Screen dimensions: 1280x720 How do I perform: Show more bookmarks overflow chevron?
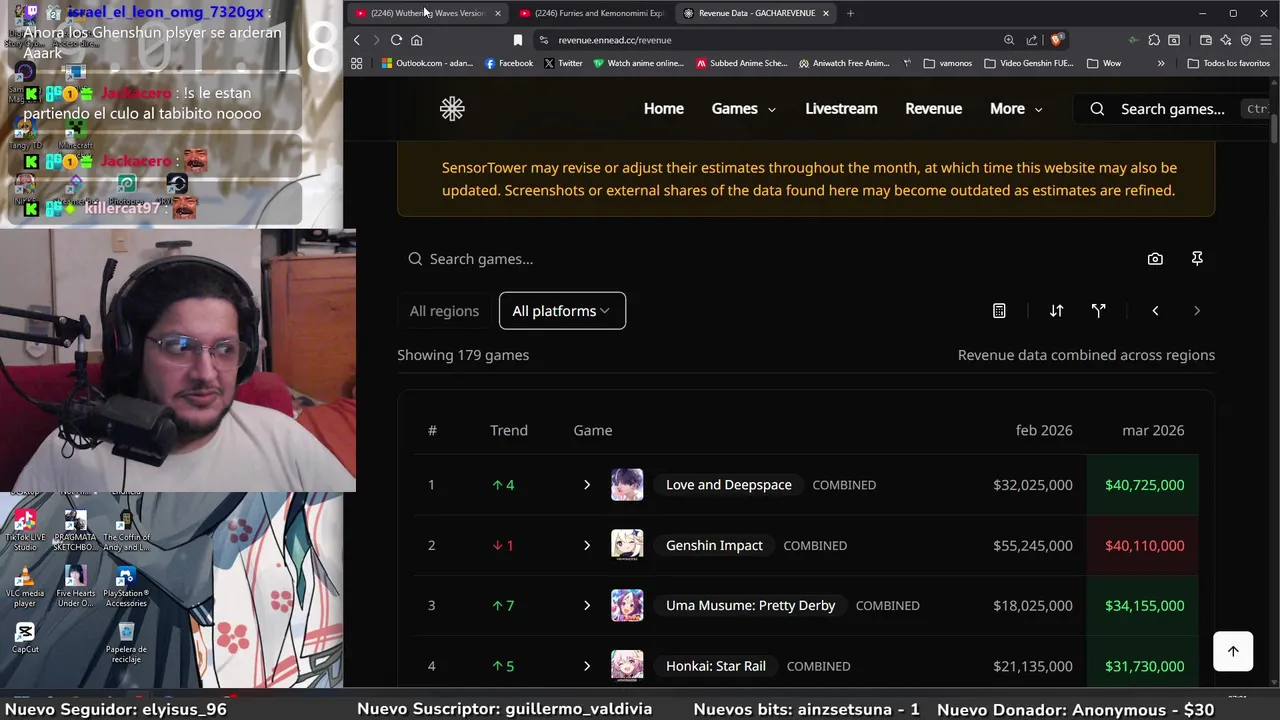(1161, 63)
